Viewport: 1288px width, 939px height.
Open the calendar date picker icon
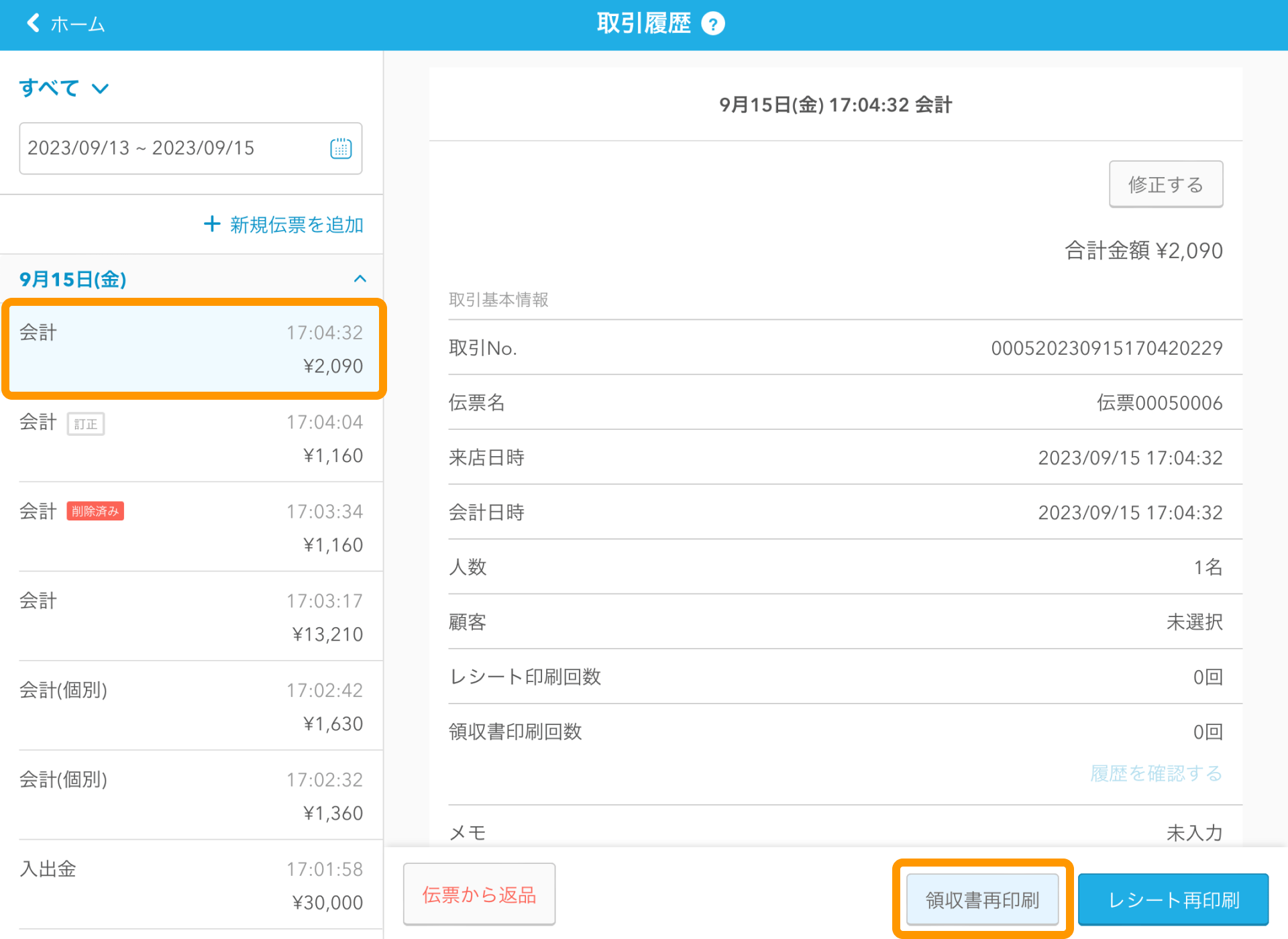(341, 148)
